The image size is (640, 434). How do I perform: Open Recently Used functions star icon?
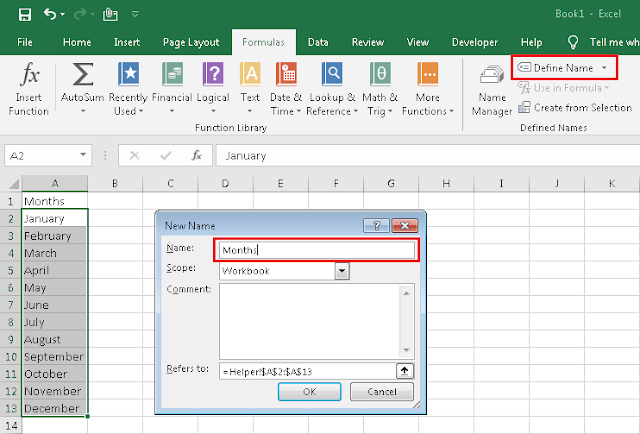click(x=129, y=74)
